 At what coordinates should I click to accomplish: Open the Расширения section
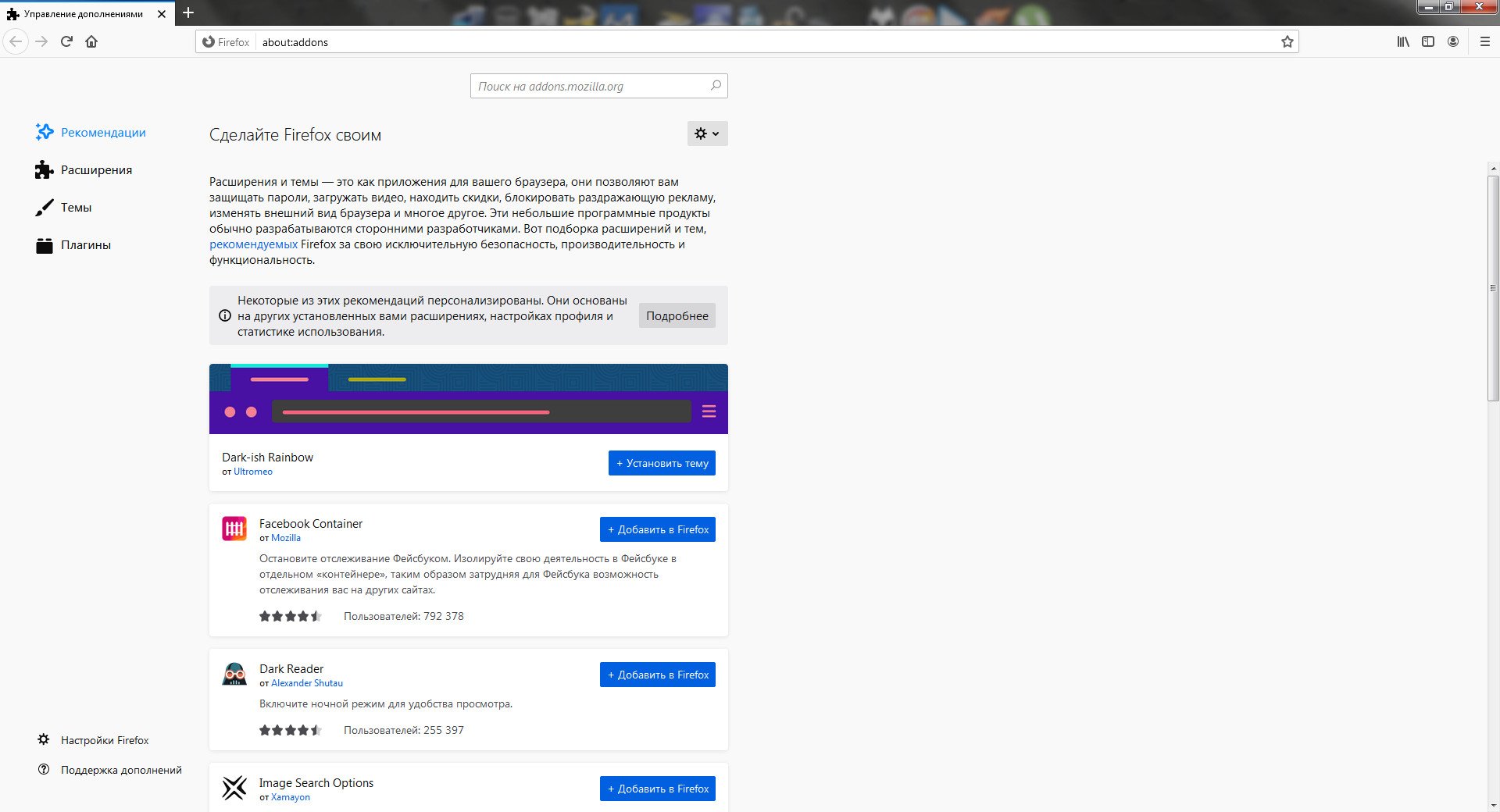(x=96, y=170)
